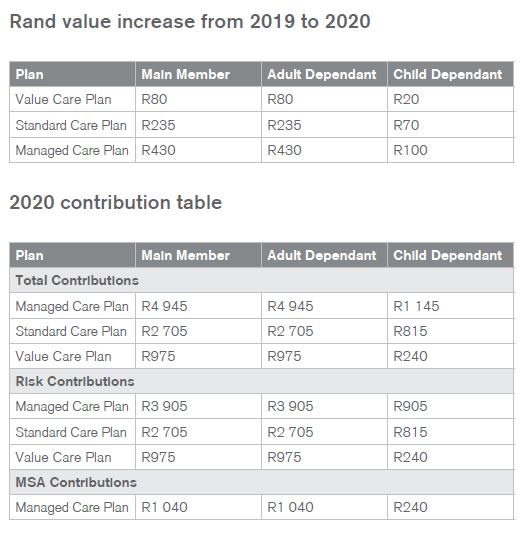Screen dimensions: 520x534
Task: Click the Total Contributions section row
Action: pos(262,280)
